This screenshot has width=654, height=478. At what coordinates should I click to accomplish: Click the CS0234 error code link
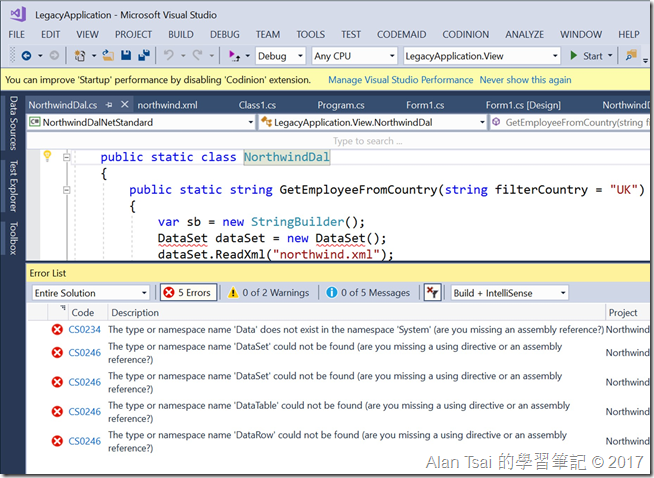tap(85, 330)
